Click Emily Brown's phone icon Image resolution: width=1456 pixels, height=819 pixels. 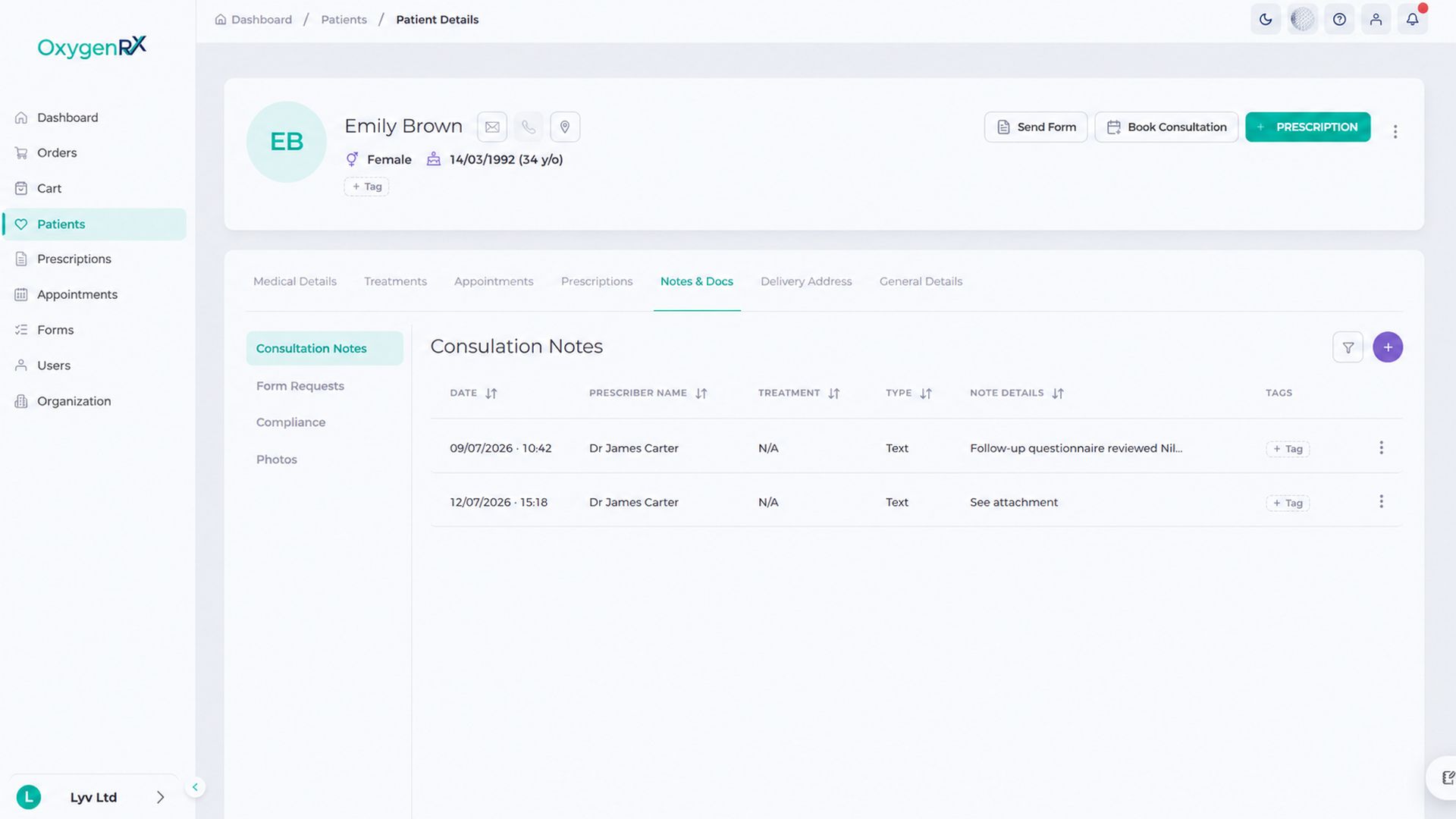529,127
